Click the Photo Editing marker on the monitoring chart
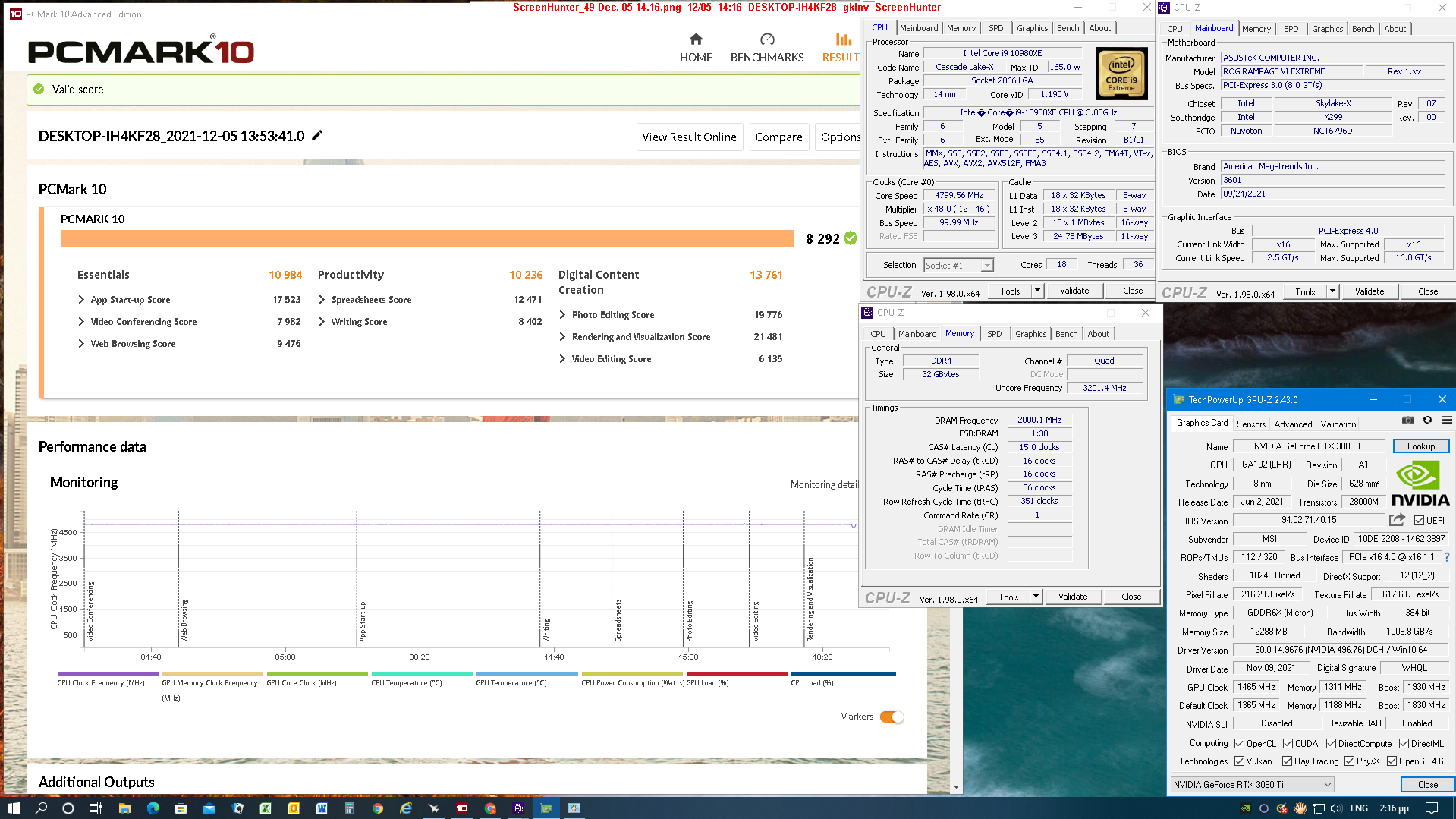The width and height of the screenshot is (1456, 819). [x=690, y=621]
